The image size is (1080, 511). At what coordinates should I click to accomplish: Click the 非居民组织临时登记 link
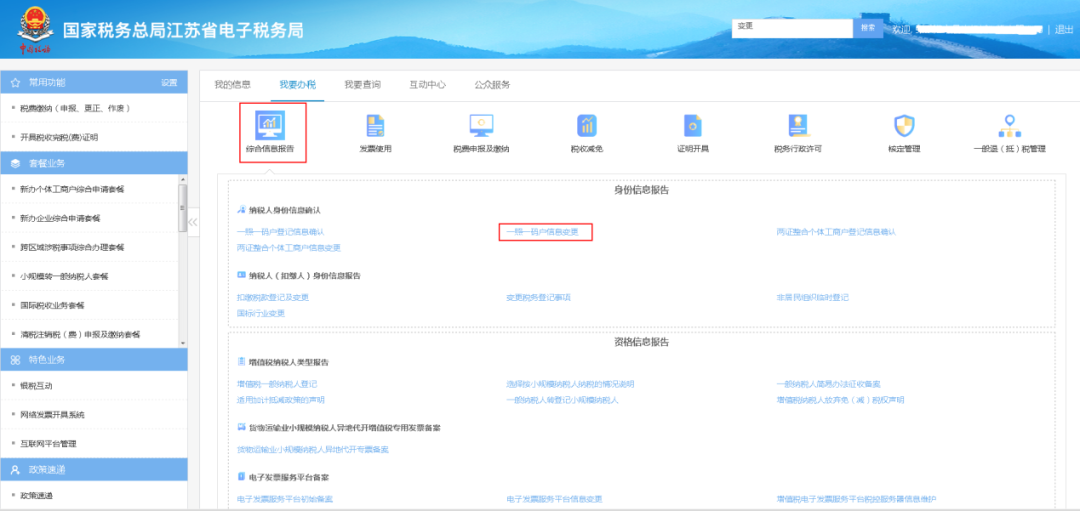(x=813, y=298)
